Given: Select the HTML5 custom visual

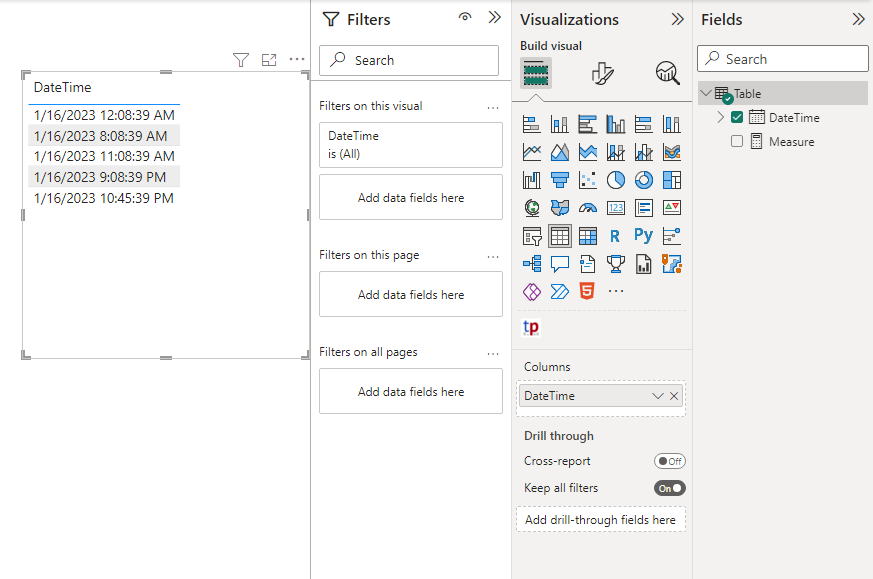Looking at the screenshot, I should coord(587,291).
